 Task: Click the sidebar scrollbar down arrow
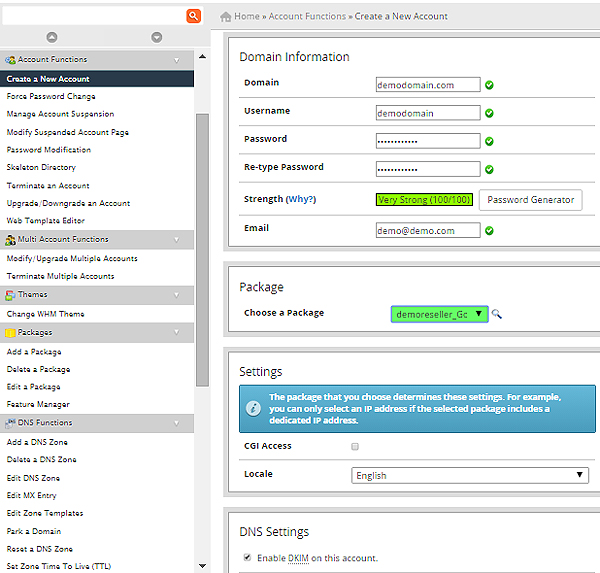tap(202, 565)
